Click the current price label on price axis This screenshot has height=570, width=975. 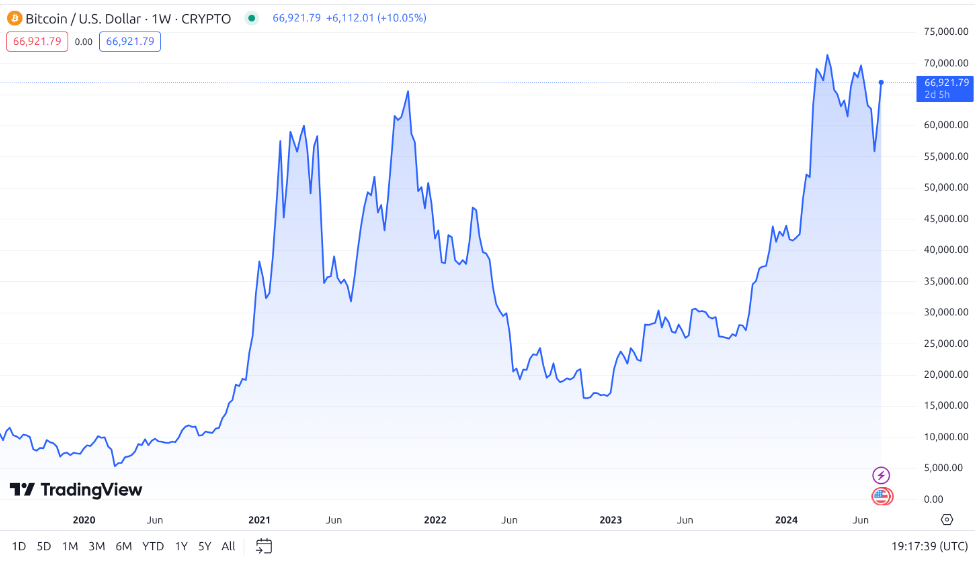pos(944,87)
